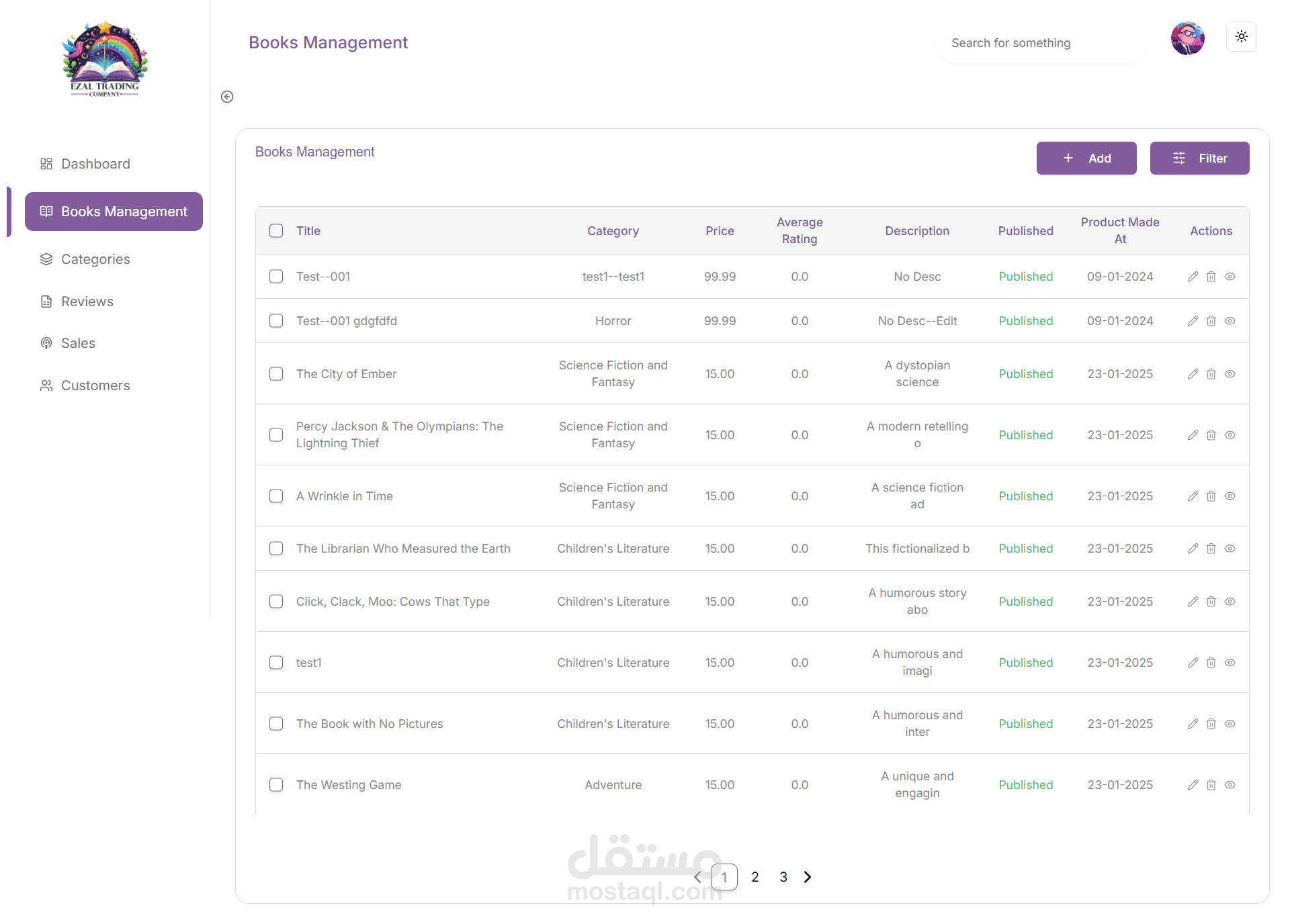Open the user avatar profile picture
This screenshot has width=1290, height=924.
coord(1187,38)
